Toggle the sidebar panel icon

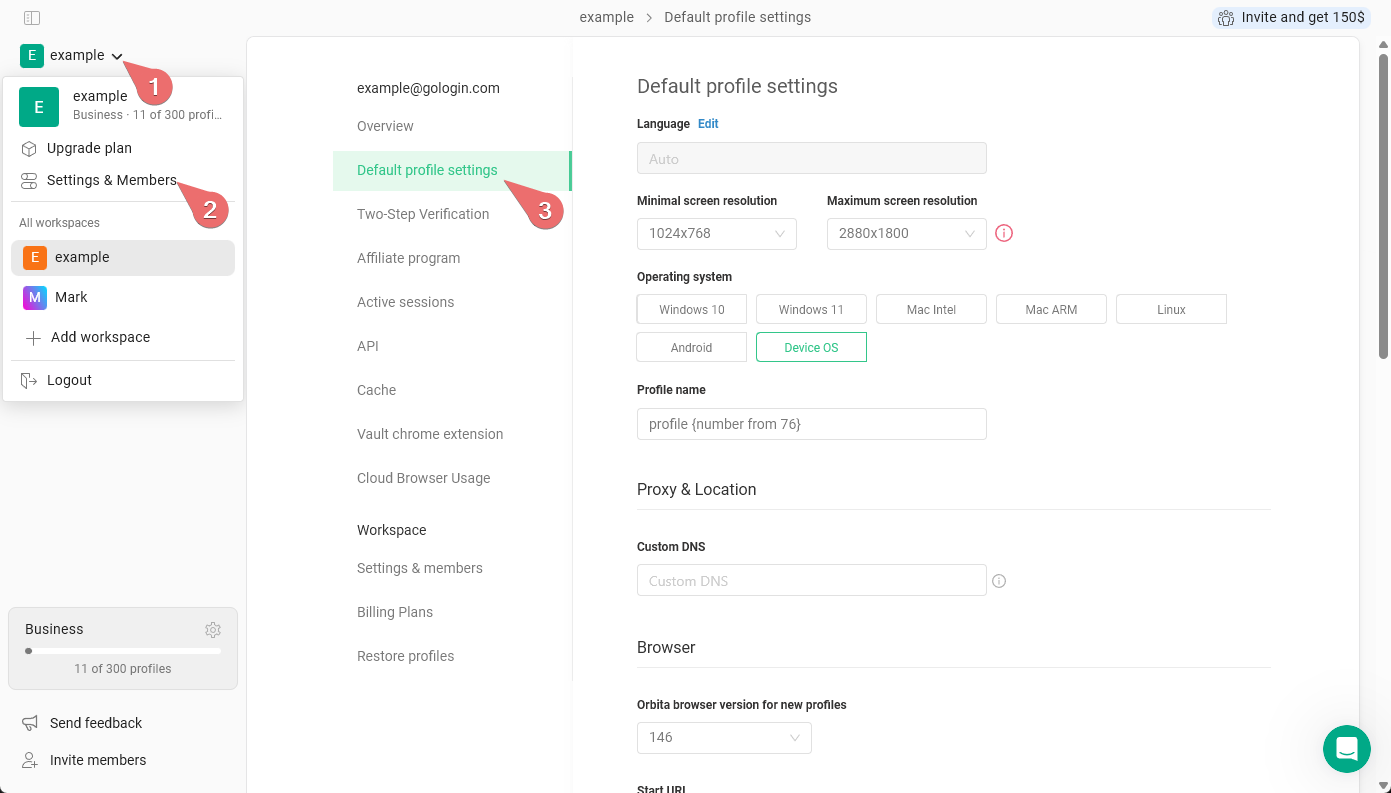click(32, 18)
